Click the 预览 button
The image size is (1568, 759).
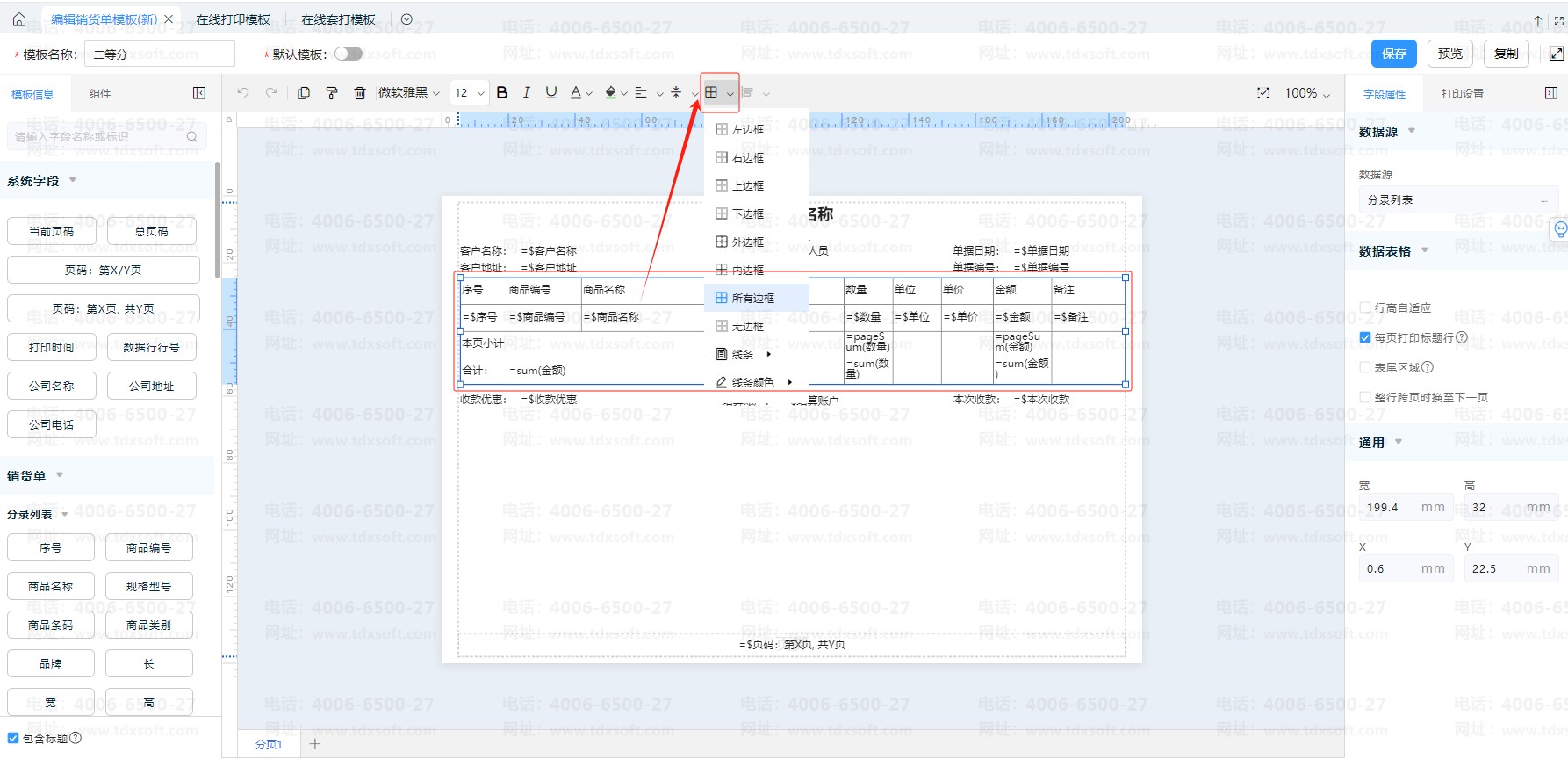coord(1449,54)
